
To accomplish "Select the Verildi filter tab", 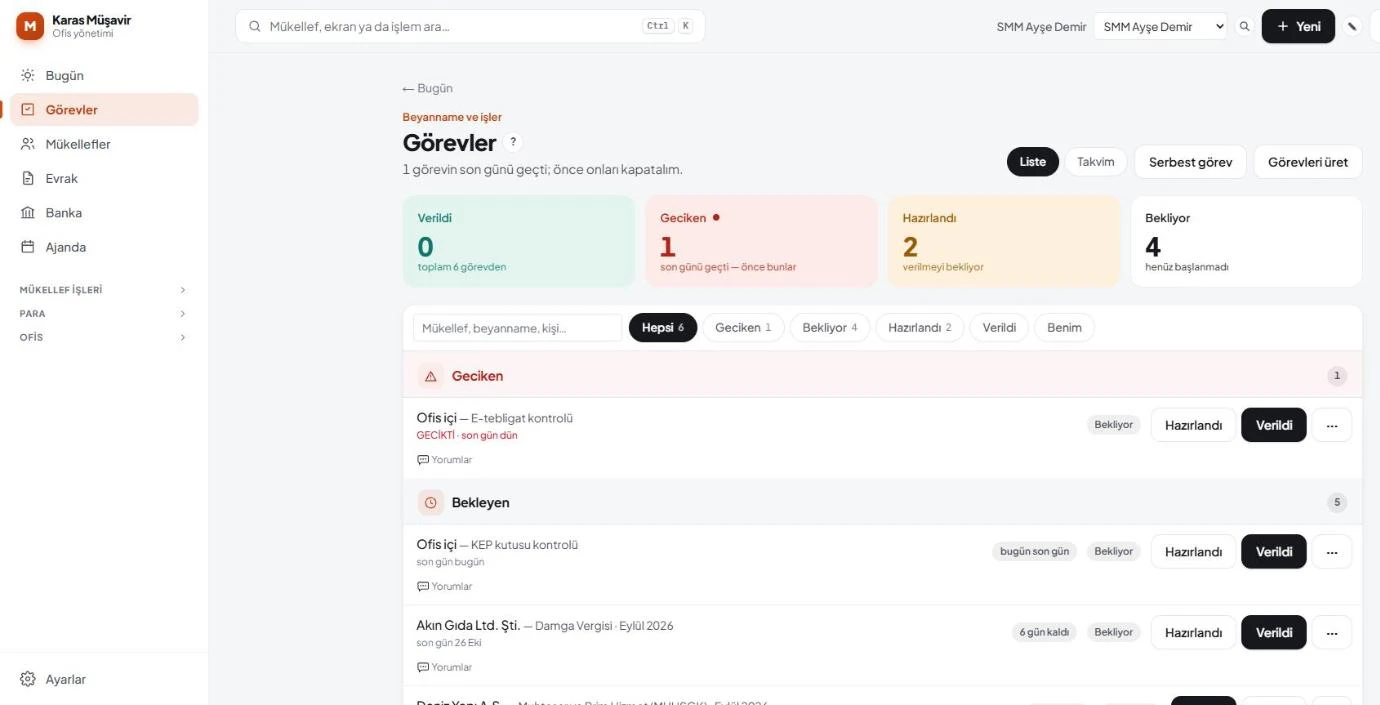I will coord(999,328).
